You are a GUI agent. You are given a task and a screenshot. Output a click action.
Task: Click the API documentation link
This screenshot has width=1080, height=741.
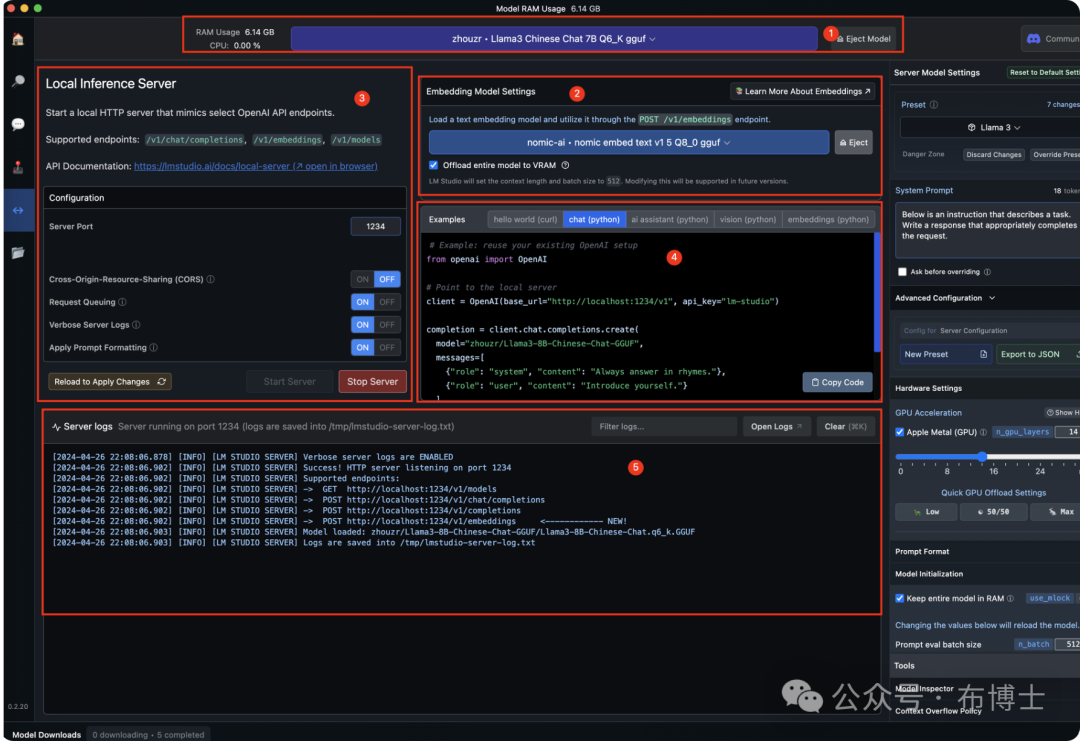coord(256,166)
